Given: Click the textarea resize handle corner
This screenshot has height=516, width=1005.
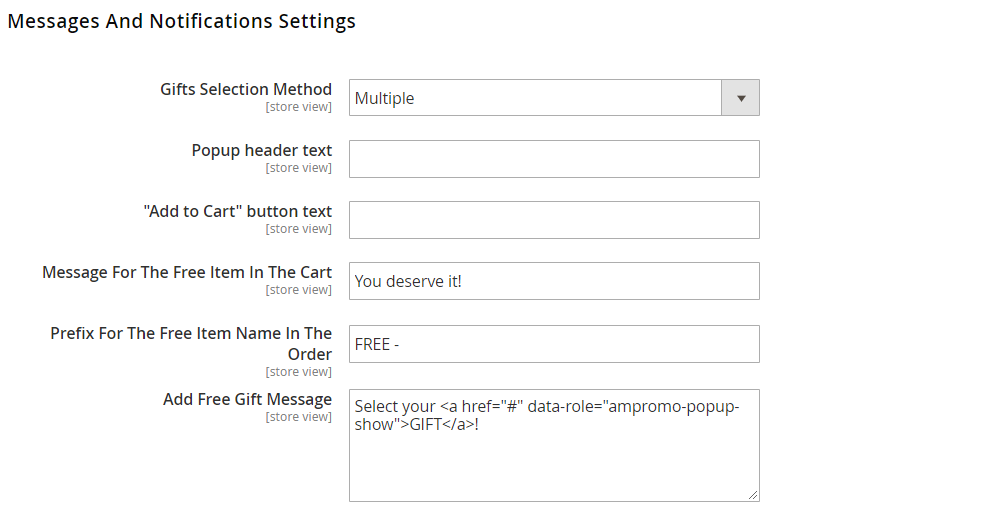Looking at the screenshot, I should (752, 494).
